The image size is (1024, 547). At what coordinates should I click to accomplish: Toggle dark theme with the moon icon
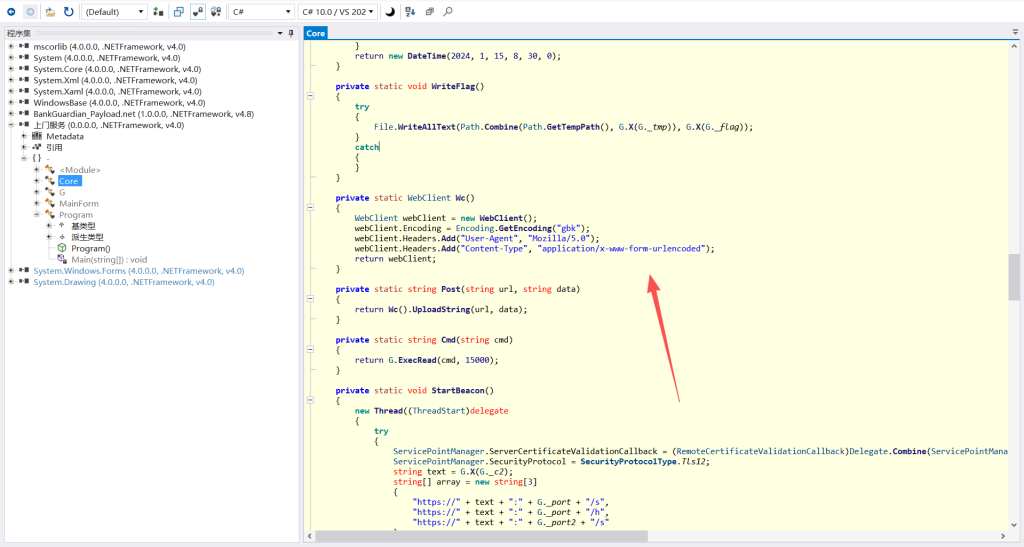[x=390, y=12]
